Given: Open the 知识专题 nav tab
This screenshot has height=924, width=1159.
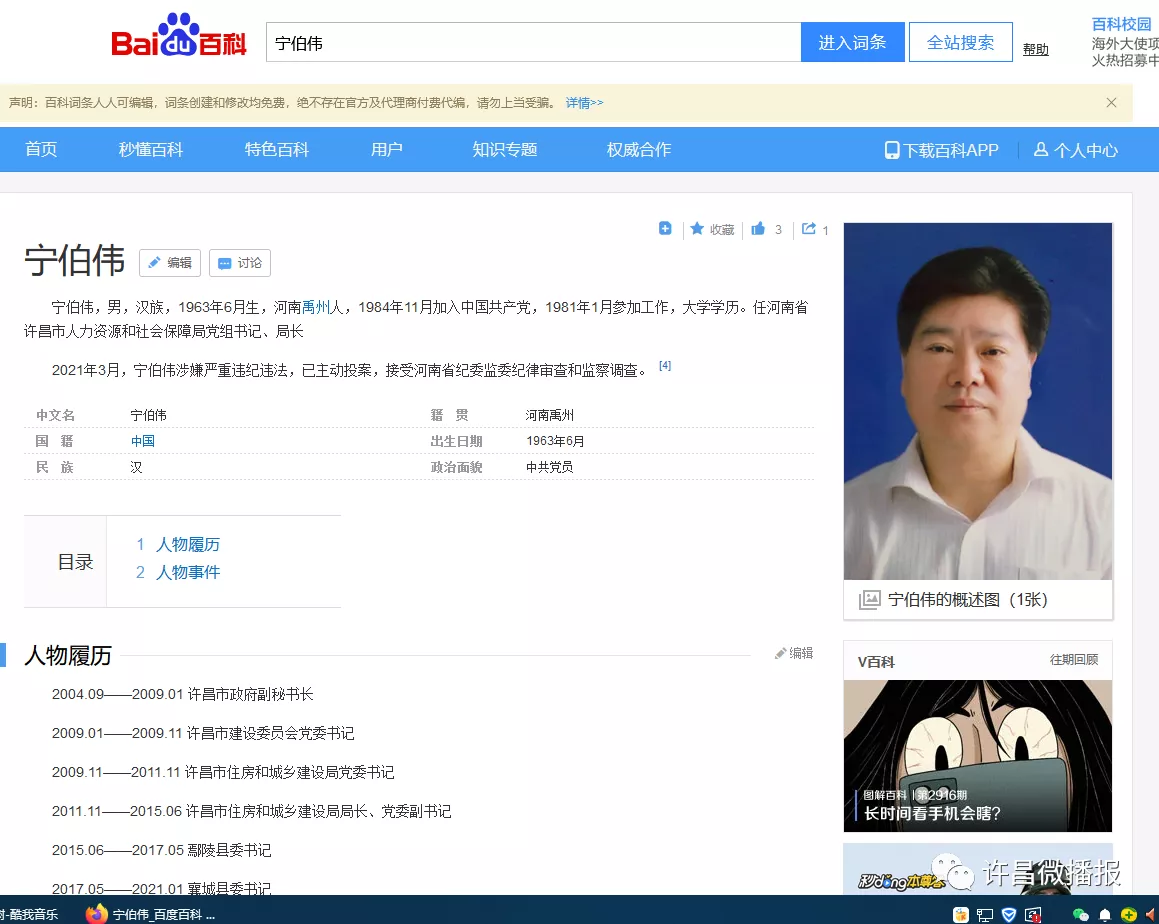Looking at the screenshot, I should [505, 150].
